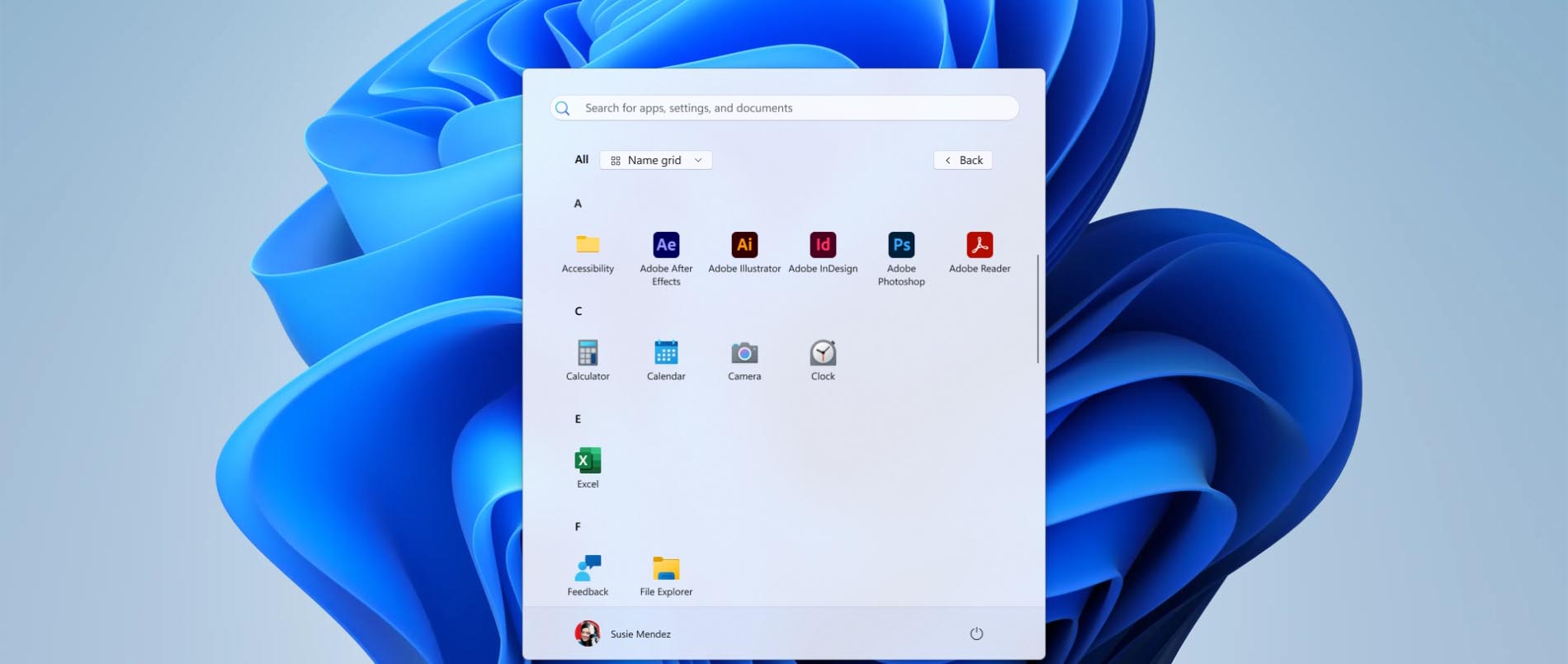Screen dimensions: 1568x664
Task: Open File Explorer
Action: [666, 576]
